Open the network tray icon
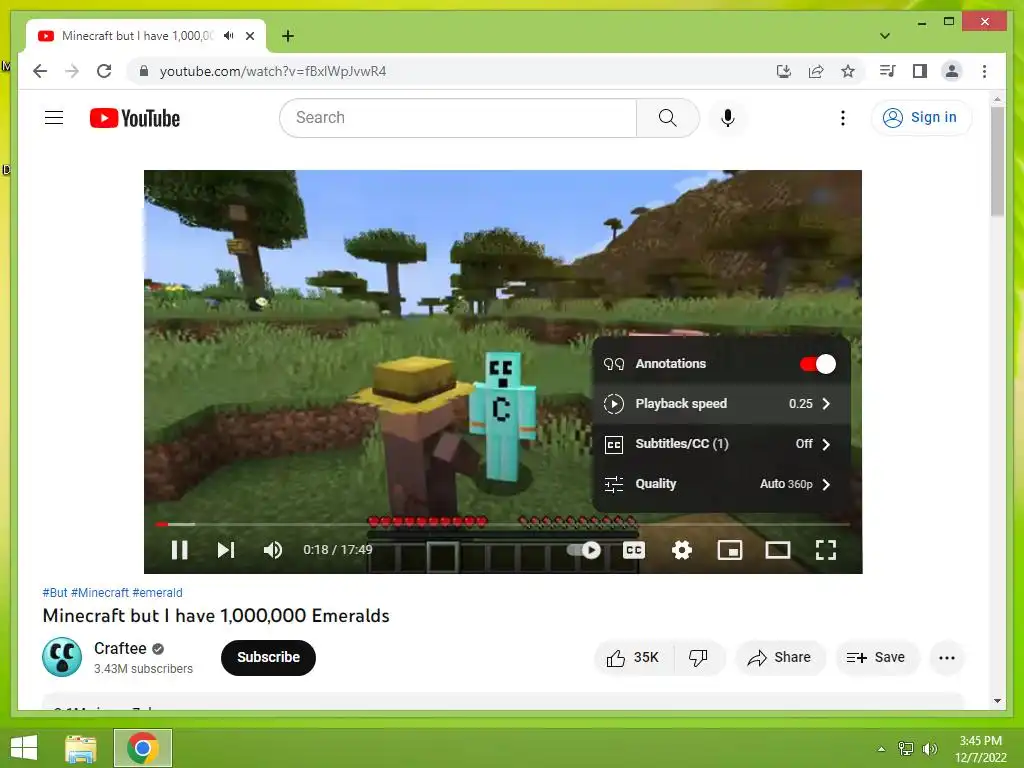The height and width of the screenshot is (768, 1024). 906,749
